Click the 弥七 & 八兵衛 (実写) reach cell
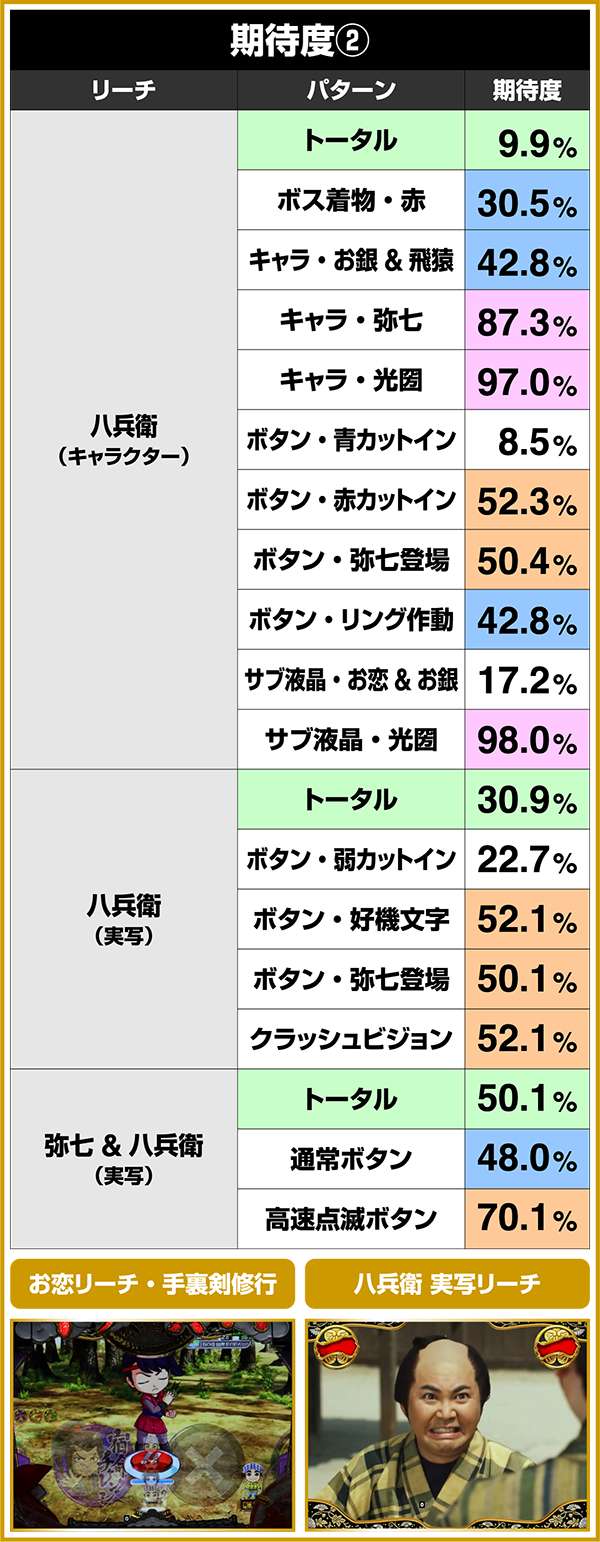The image size is (600, 1542). 124,1158
